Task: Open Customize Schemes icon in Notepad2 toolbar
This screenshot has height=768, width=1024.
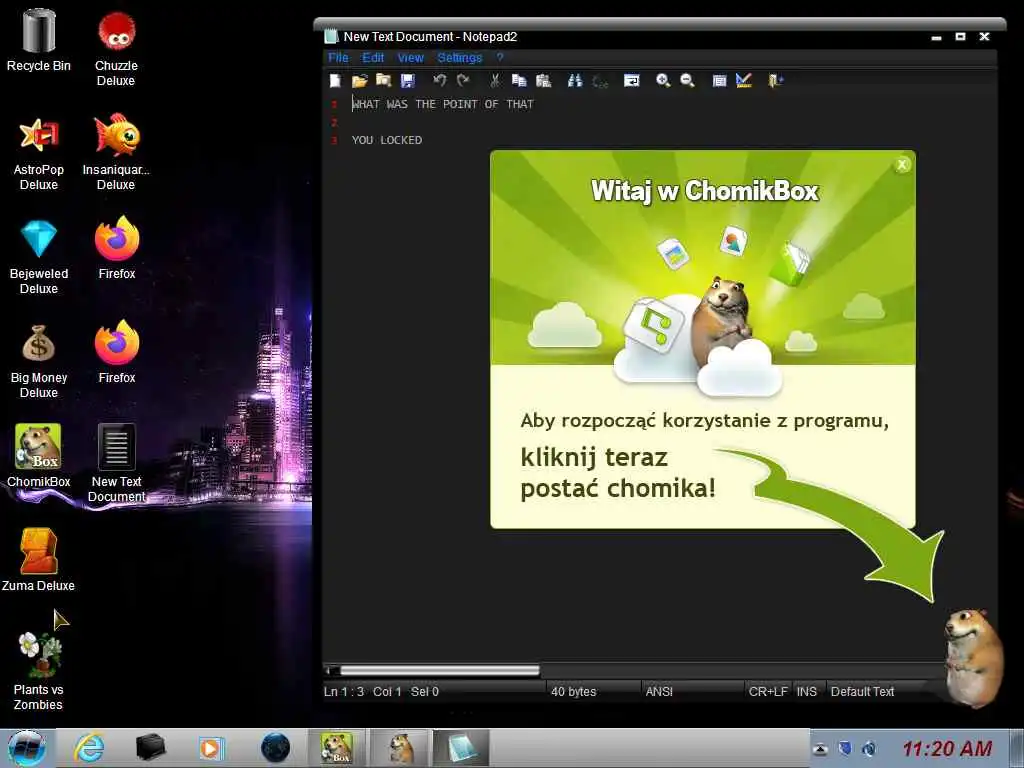Action: [743, 80]
